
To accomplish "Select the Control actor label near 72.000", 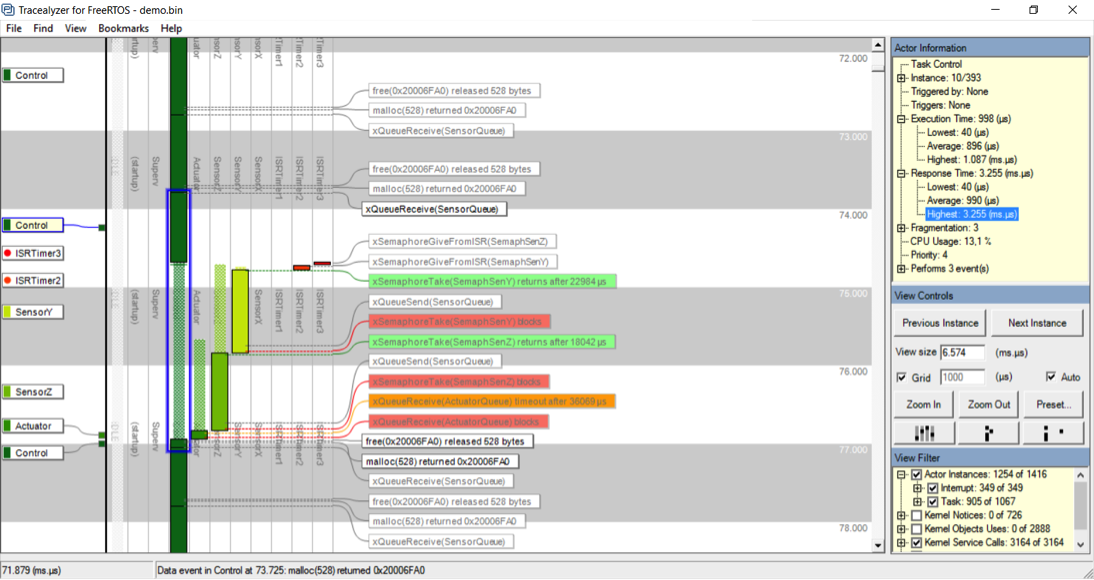I will point(32,75).
